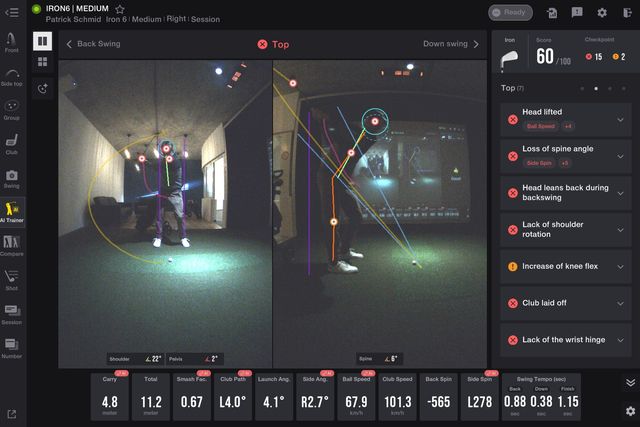Open the Compare tool
The image size is (640, 427).
point(12,244)
